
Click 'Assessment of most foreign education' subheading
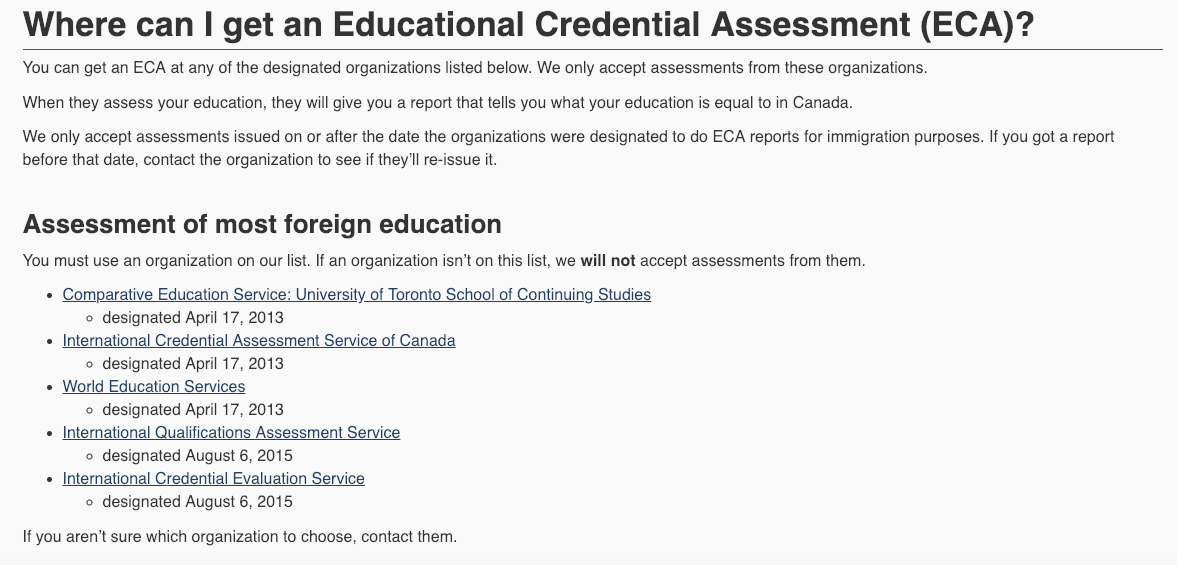(262, 224)
